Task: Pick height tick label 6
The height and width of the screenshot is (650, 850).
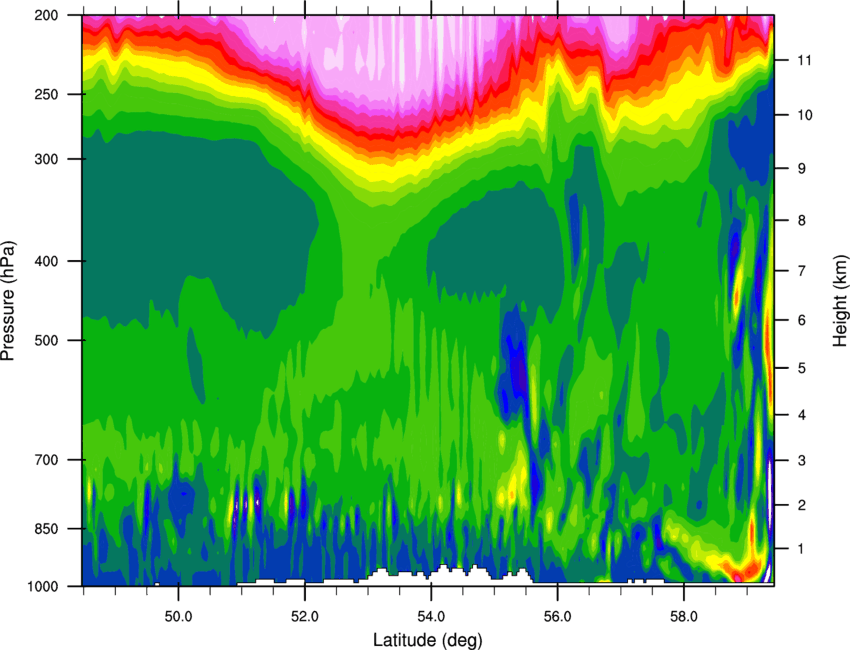Action: pyautogui.click(x=801, y=320)
